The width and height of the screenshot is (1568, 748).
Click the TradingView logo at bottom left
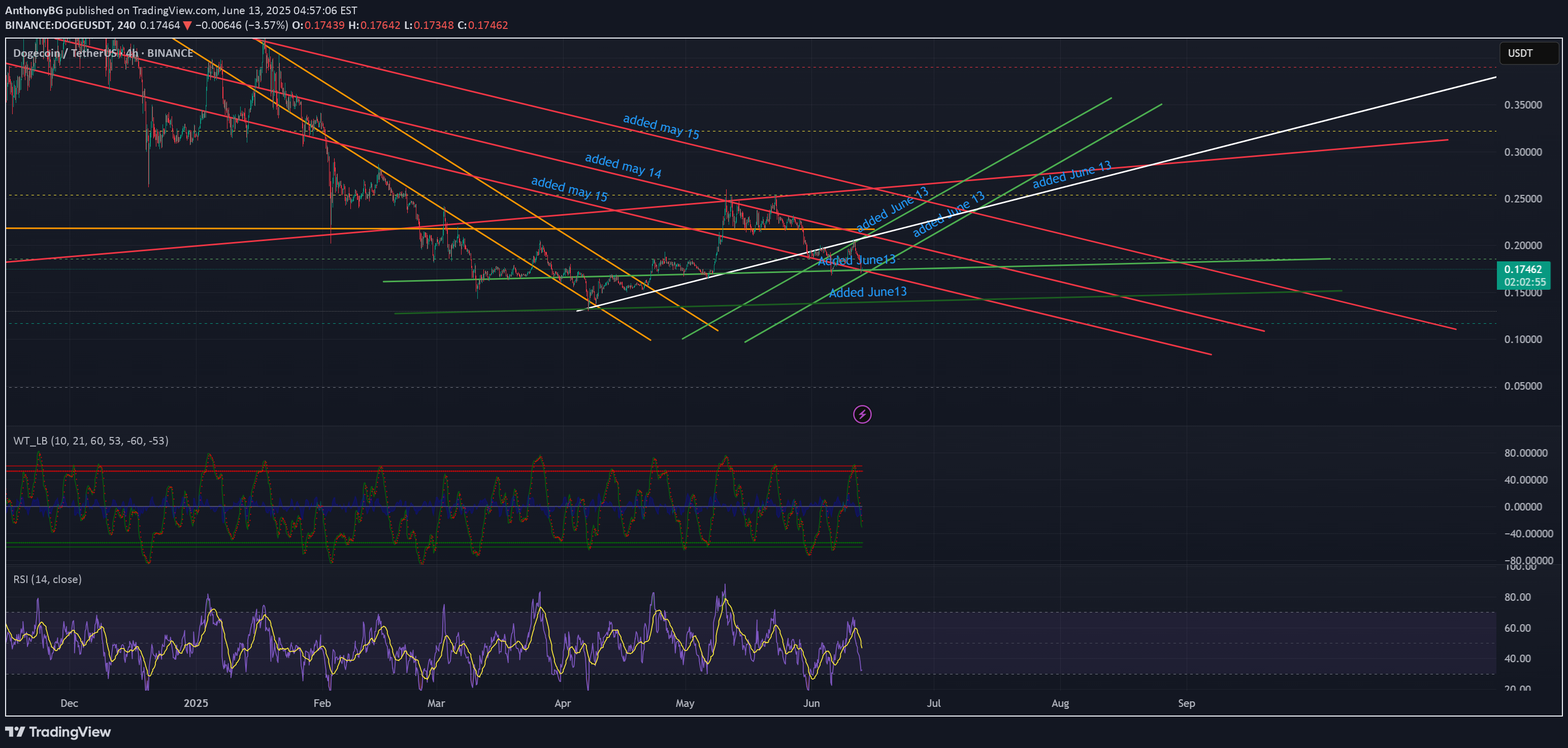tap(58, 732)
